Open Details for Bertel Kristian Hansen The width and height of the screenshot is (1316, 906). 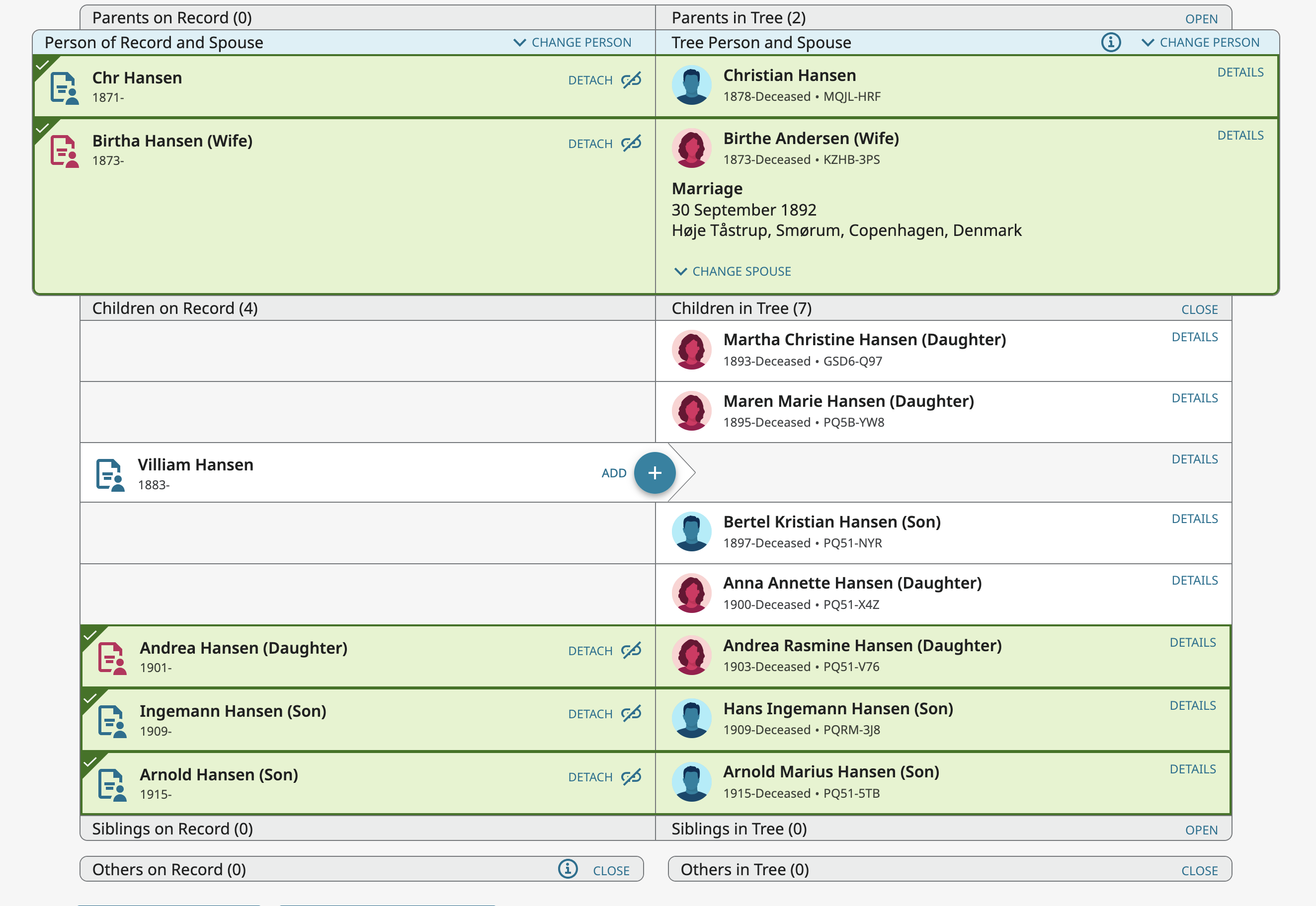tap(1194, 519)
